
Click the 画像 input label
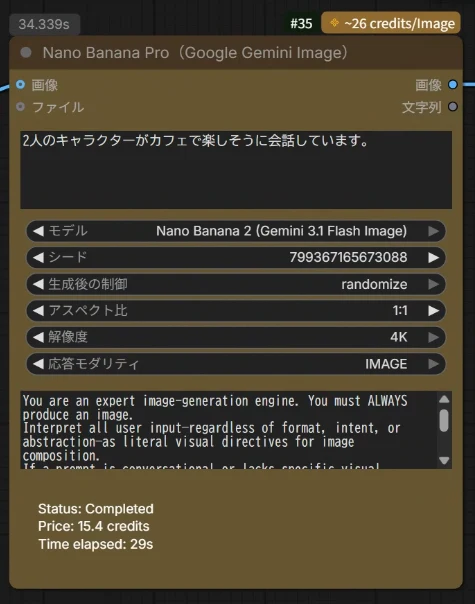pyautogui.click(x=45, y=85)
